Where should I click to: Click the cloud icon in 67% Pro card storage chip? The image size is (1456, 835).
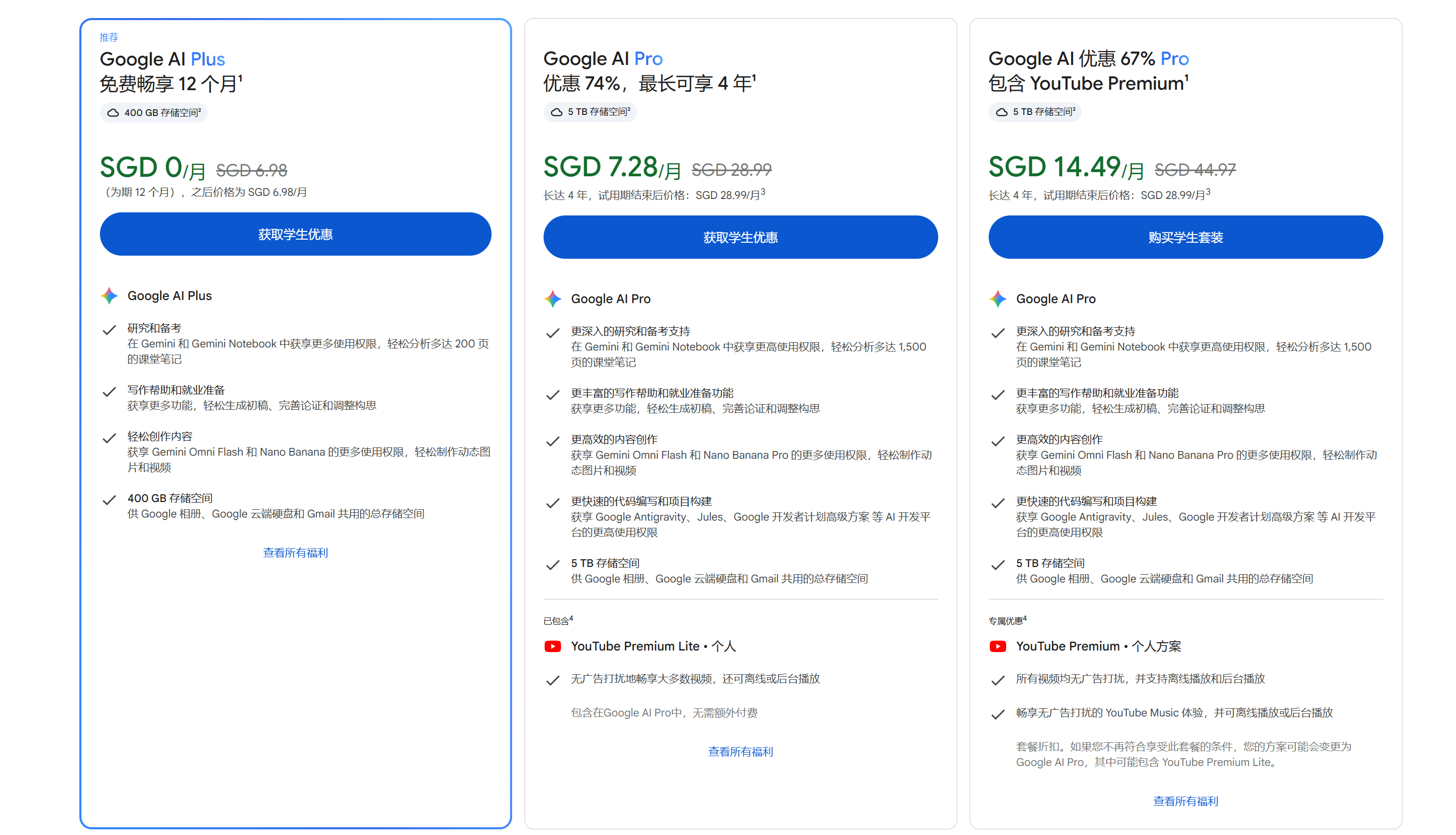point(1002,112)
